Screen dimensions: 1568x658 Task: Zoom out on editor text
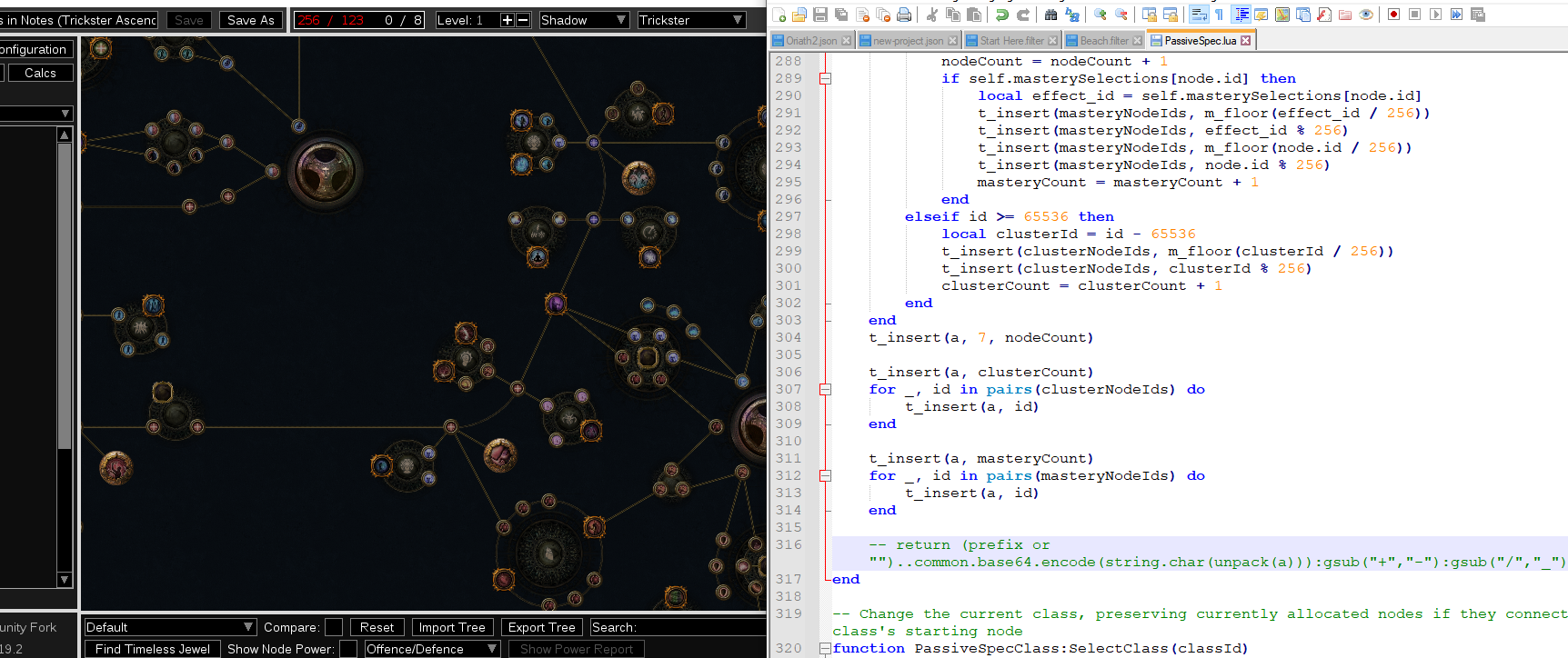click(x=1121, y=15)
